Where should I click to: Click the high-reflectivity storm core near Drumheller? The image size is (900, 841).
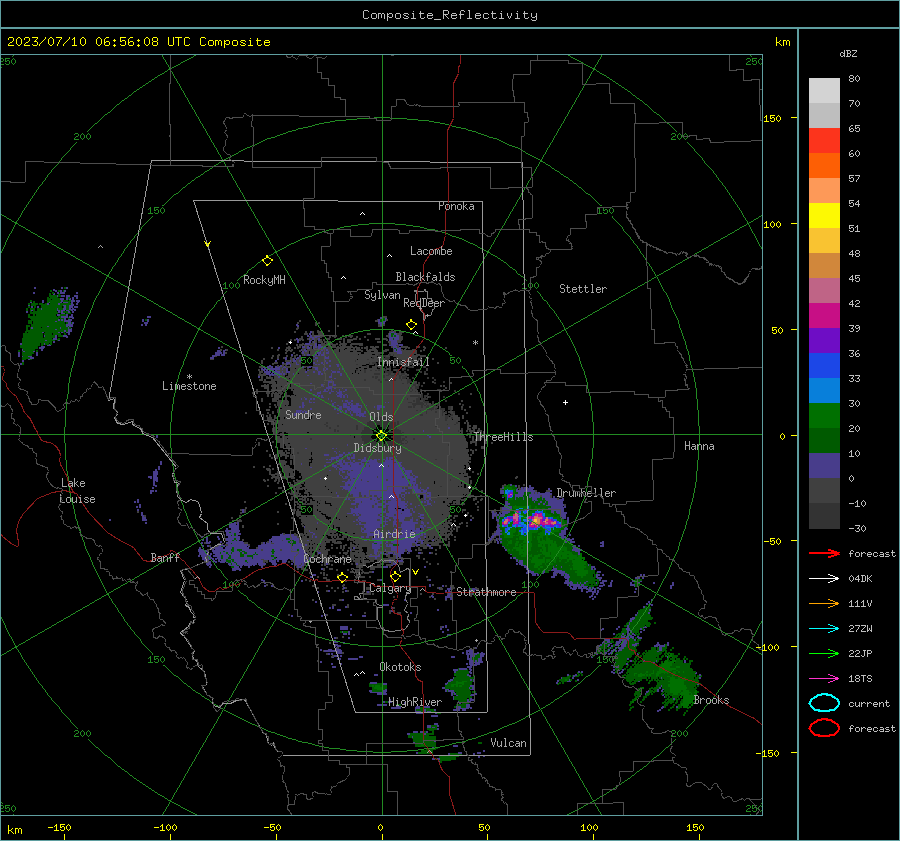(x=533, y=520)
